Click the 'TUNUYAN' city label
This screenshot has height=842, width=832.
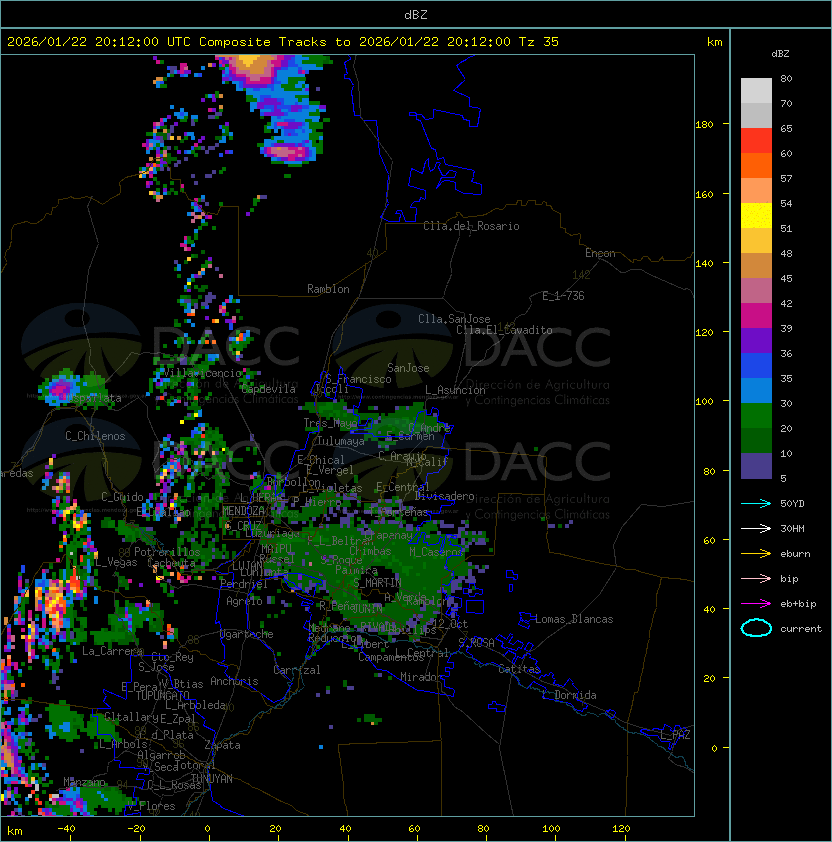212,779
